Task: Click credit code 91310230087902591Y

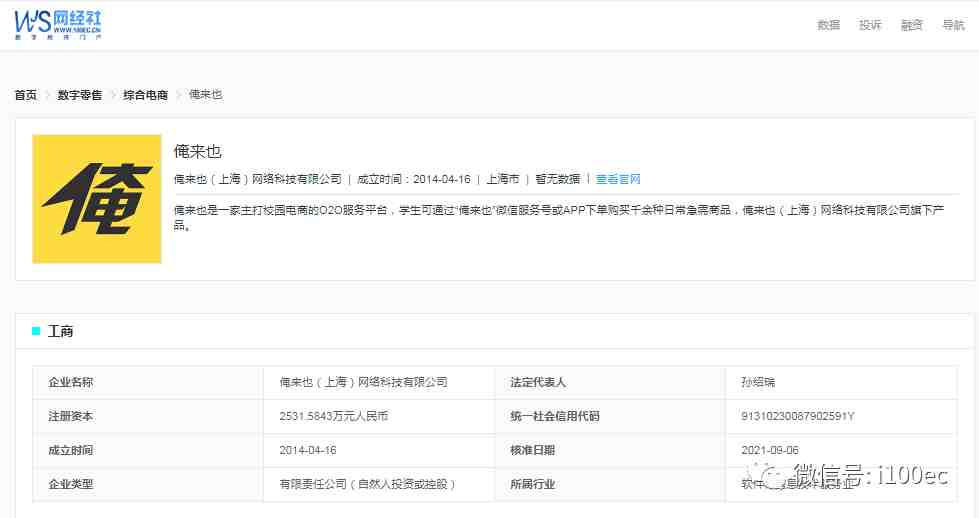Action: (x=798, y=416)
